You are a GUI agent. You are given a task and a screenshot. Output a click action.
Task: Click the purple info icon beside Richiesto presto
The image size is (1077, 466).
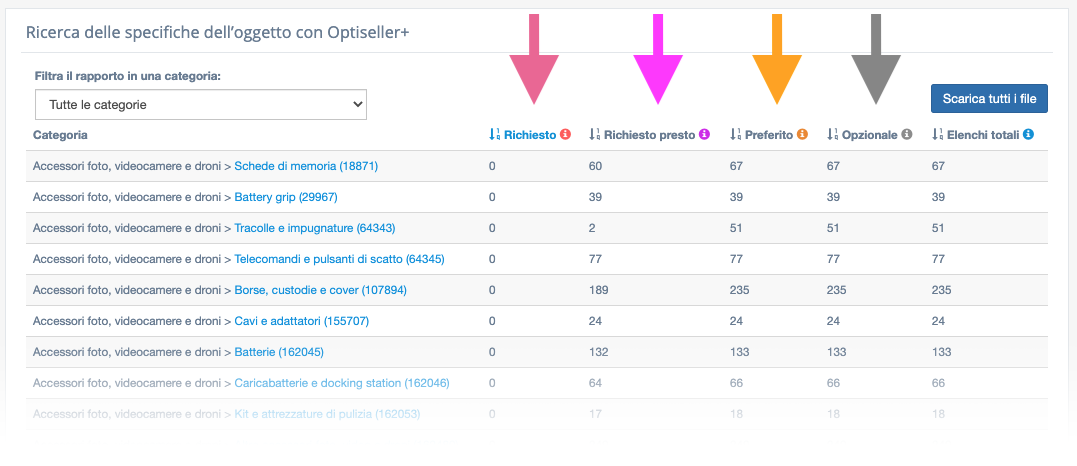704,135
